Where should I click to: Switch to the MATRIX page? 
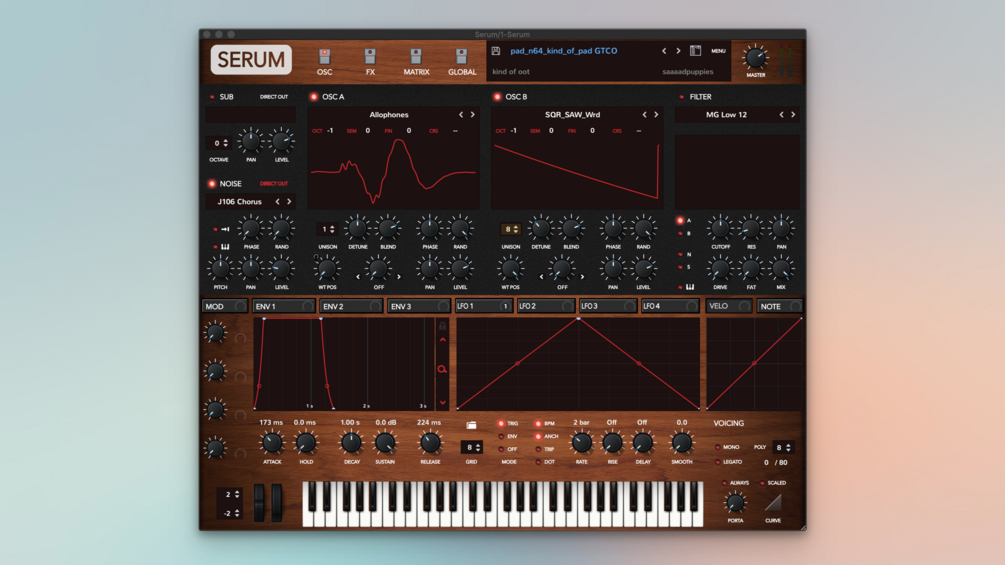tap(416, 63)
